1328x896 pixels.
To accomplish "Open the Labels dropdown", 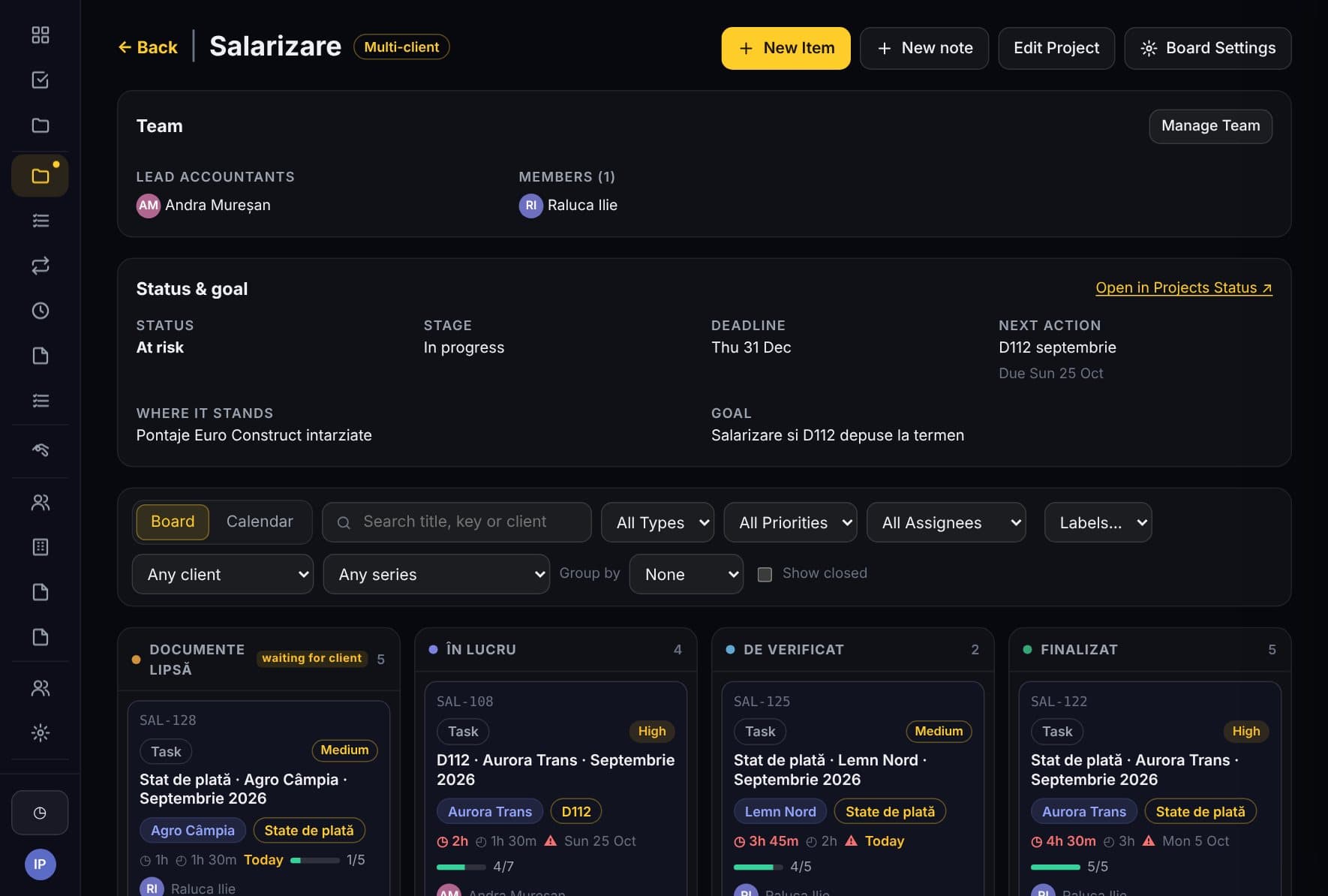I will point(1098,522).
